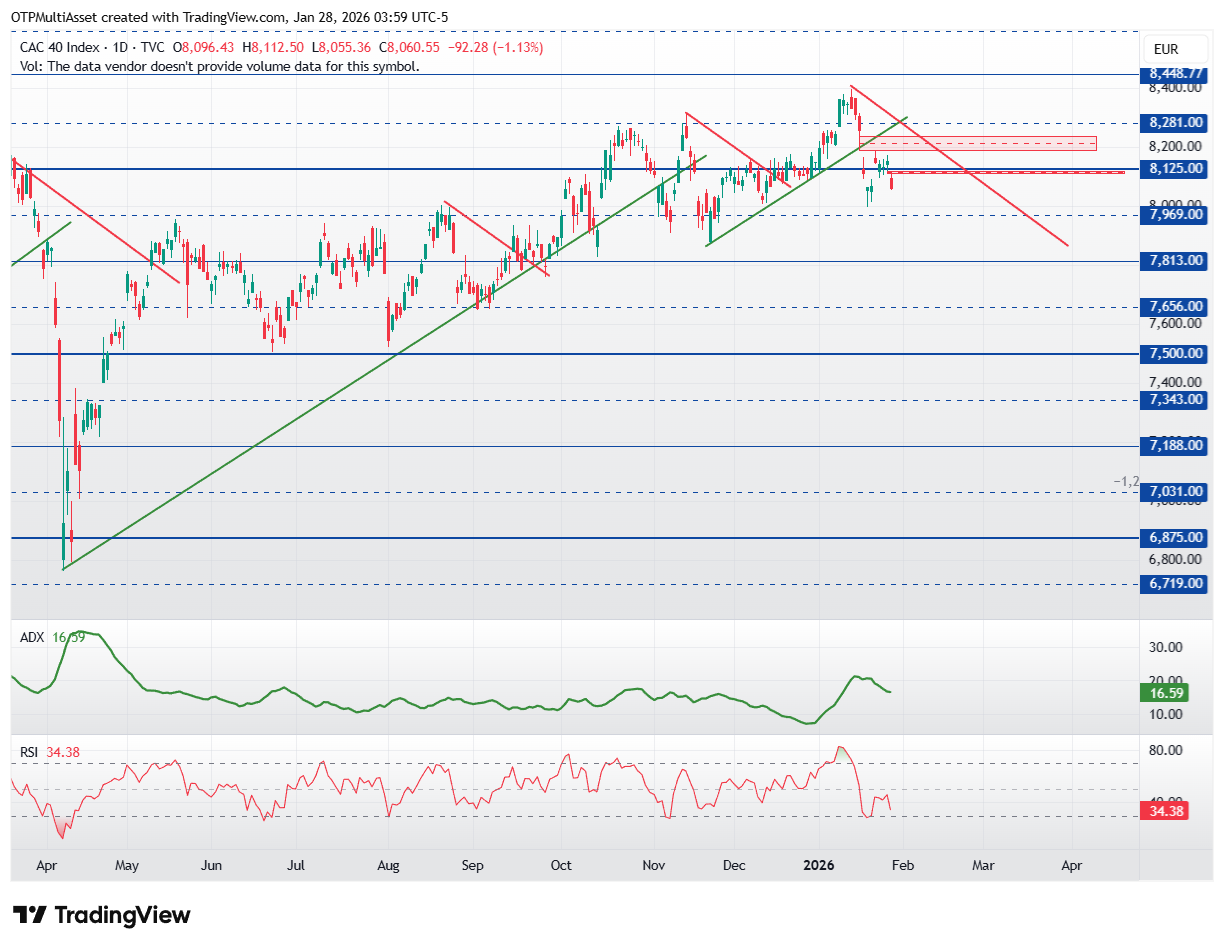Click the Aug label on time axis
This screenshot has height=949, width=1224.
390,864
